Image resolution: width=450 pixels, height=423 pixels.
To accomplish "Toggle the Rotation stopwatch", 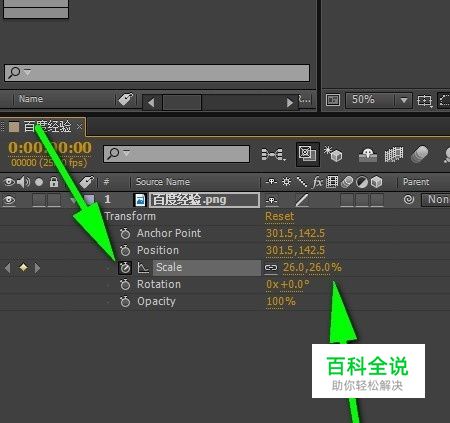I will coord(125,285).
